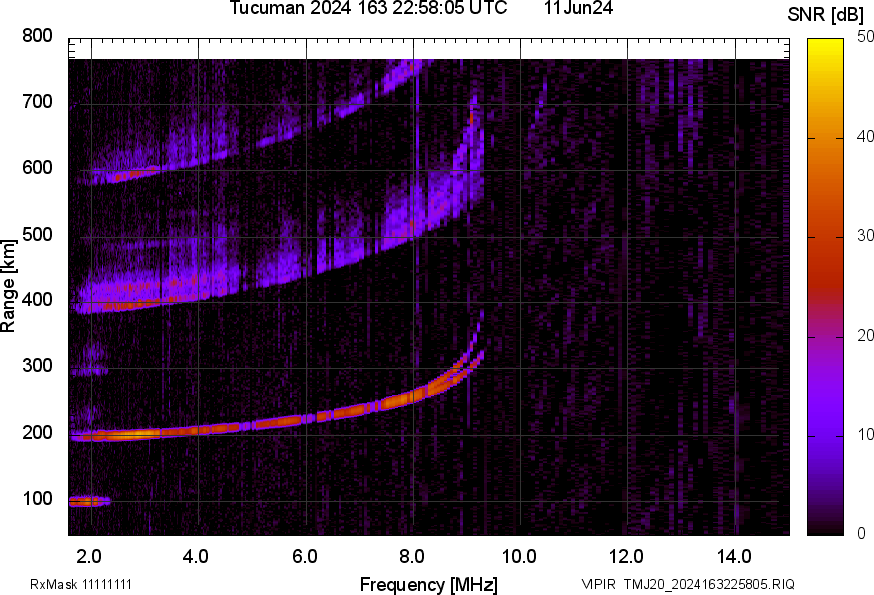Click the colorbar tick label 50

coord(865,37)
